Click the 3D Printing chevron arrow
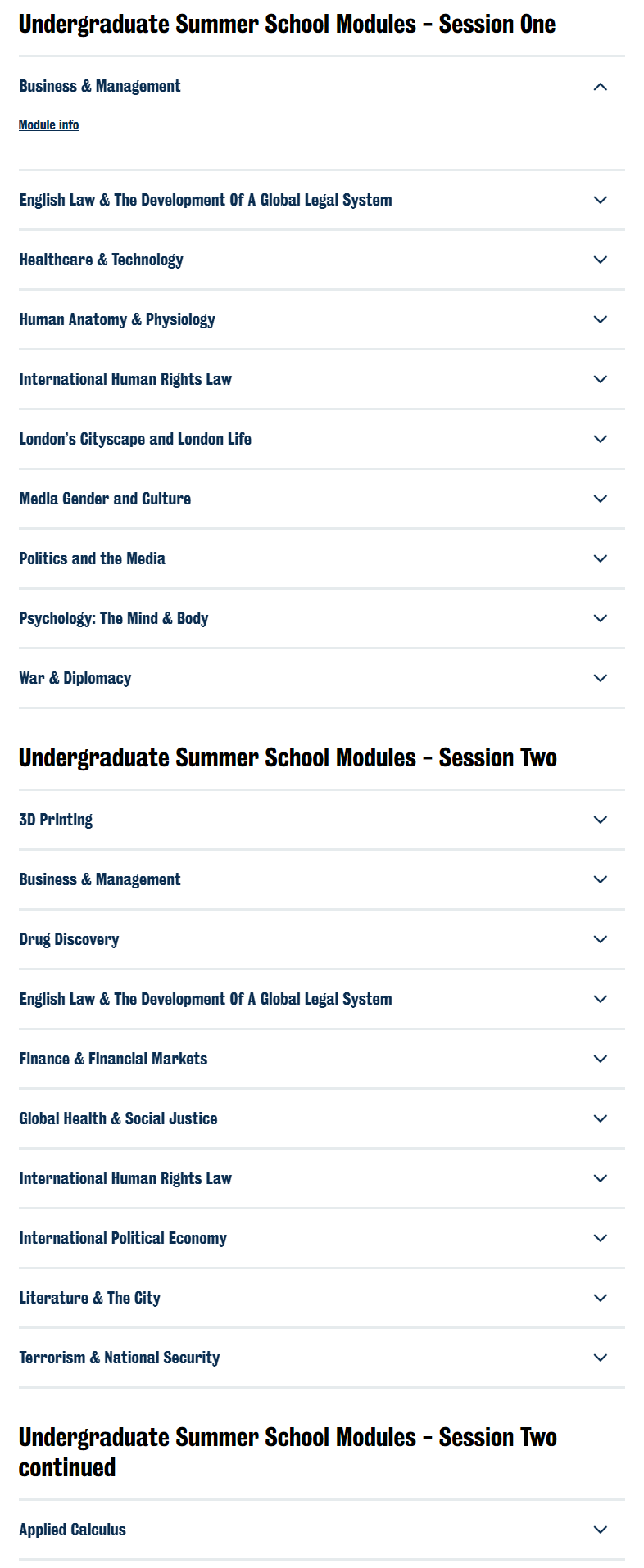Image resolution: width=644 pixels, height=1568 pixels. coord(600,820)
